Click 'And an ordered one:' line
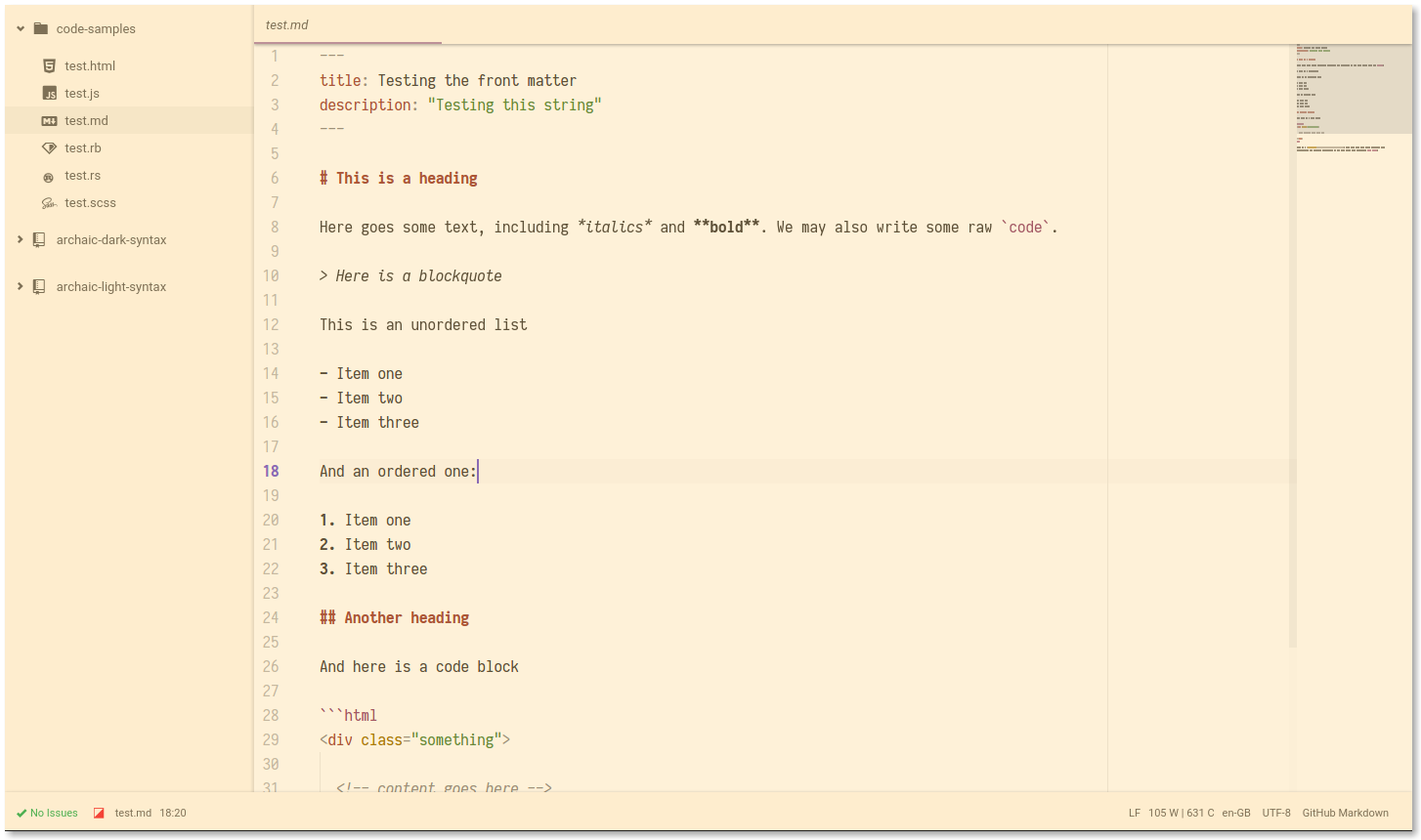Screen dimensions: 1421x840 point(399,471)
